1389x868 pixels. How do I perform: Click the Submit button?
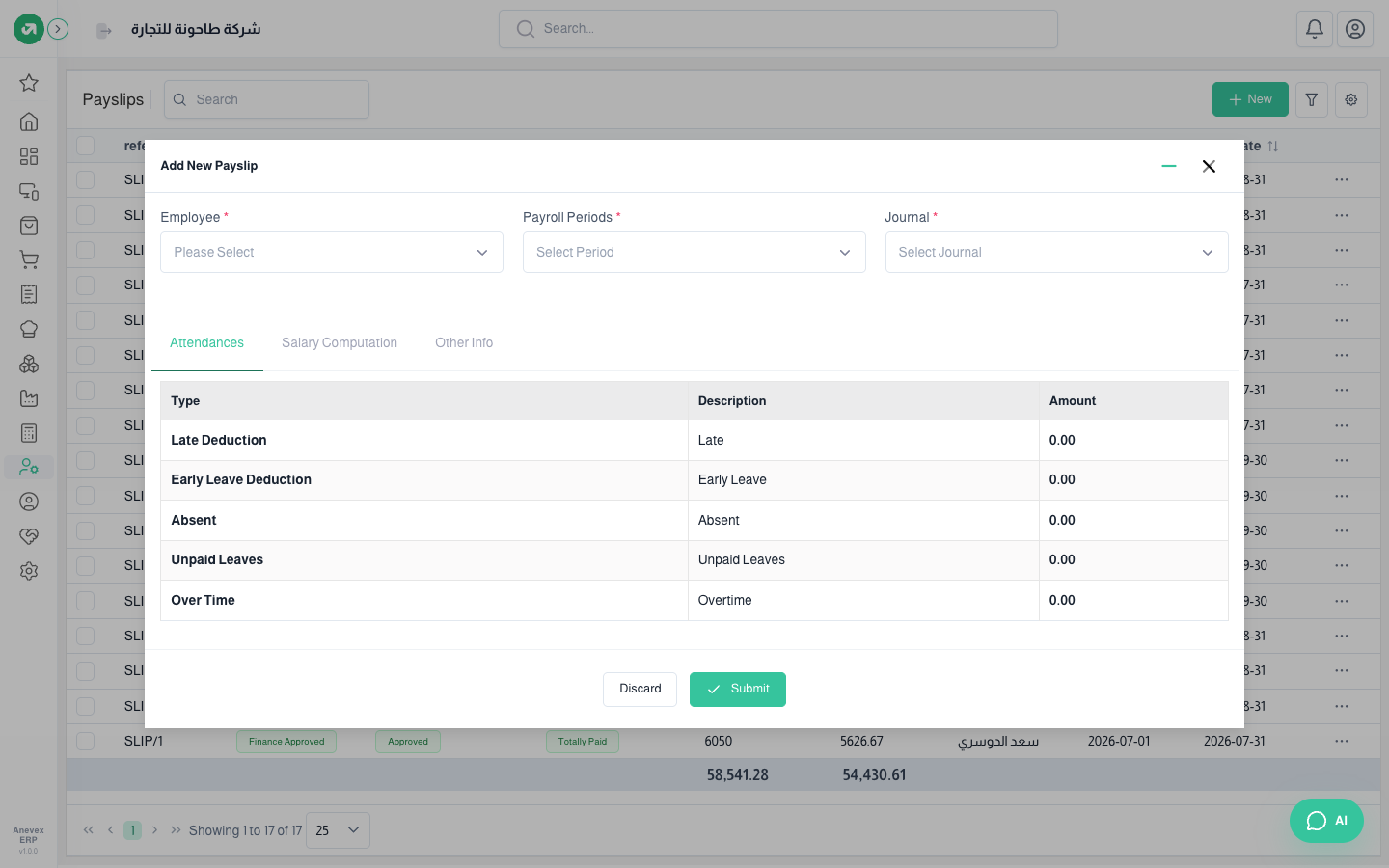click(738, 689)
